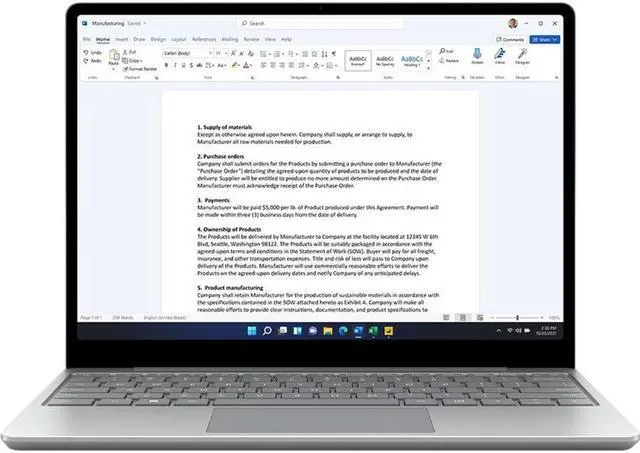Viewport: 640px width, 453px height.
Task: Adjust the zoom slider in status bar
Action: point(517,318)
